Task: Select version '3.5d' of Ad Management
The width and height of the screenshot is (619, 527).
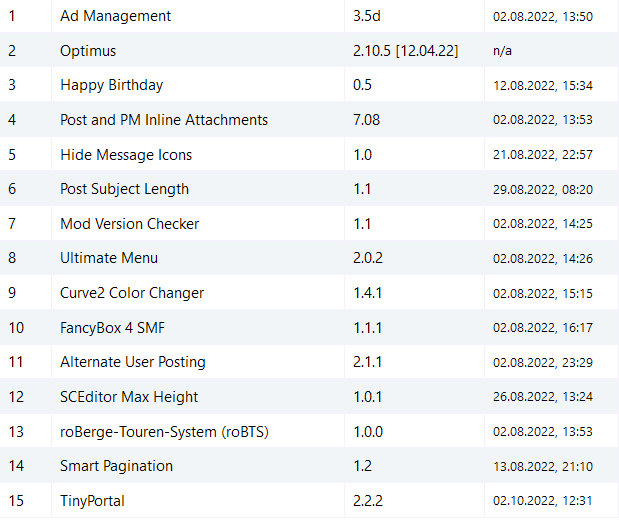Action: [367, 16]
